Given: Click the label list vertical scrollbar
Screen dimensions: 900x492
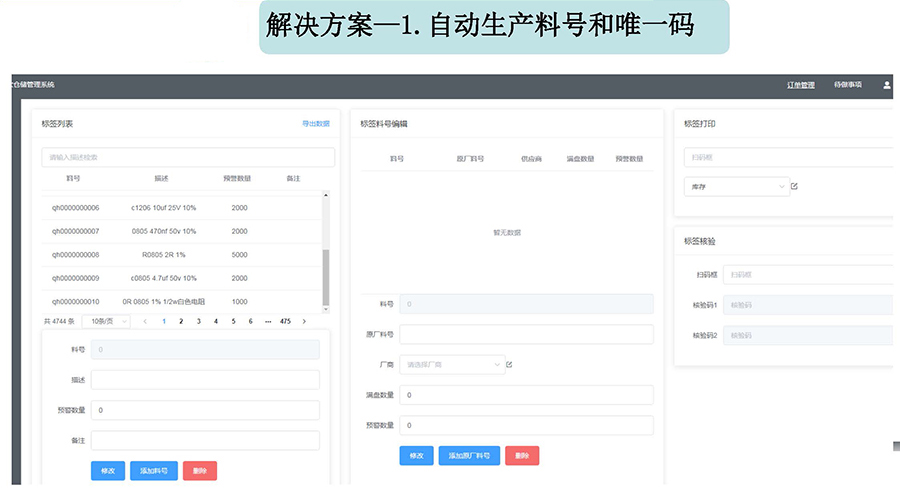Looking at the screenshot, I should pyautogui.click(x=324, y=275).
